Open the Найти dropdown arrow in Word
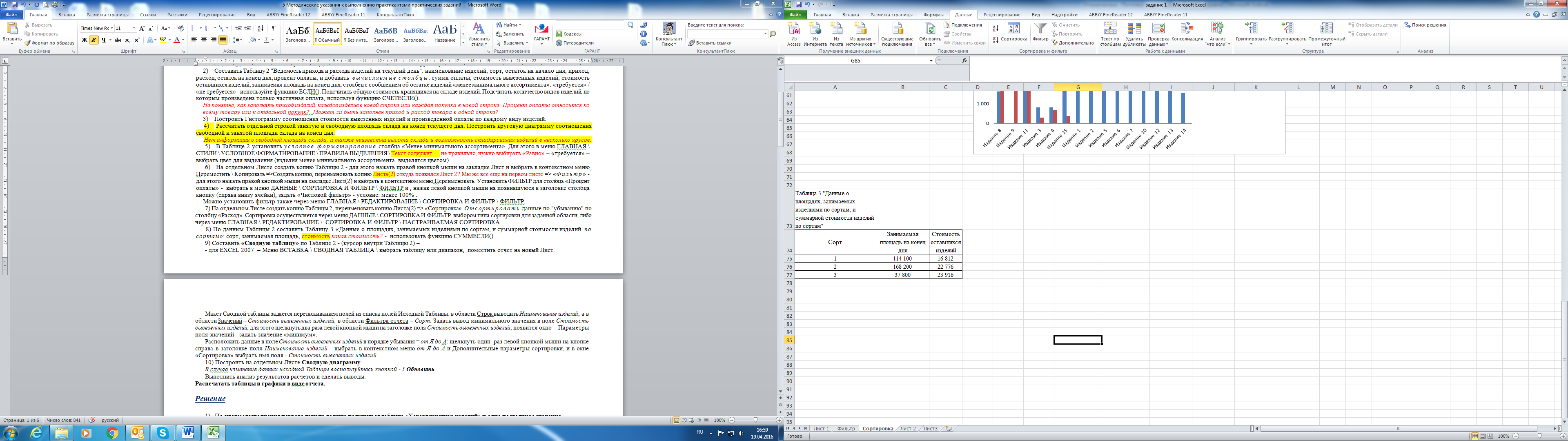Screen dimensions: 1568x441 [x=520, y=25]
